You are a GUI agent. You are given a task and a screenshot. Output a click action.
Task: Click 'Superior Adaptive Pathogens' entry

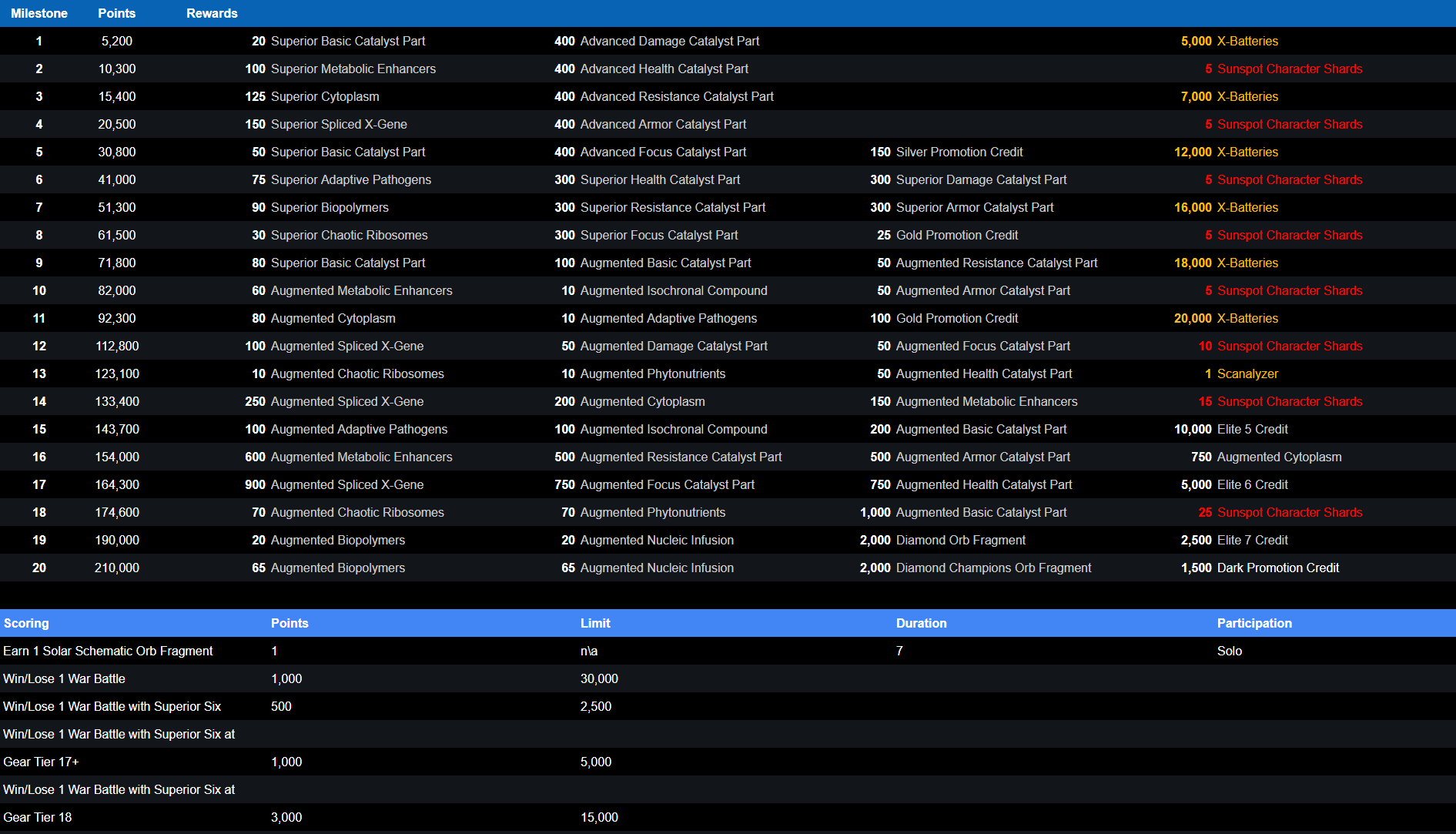coord(351,179)
